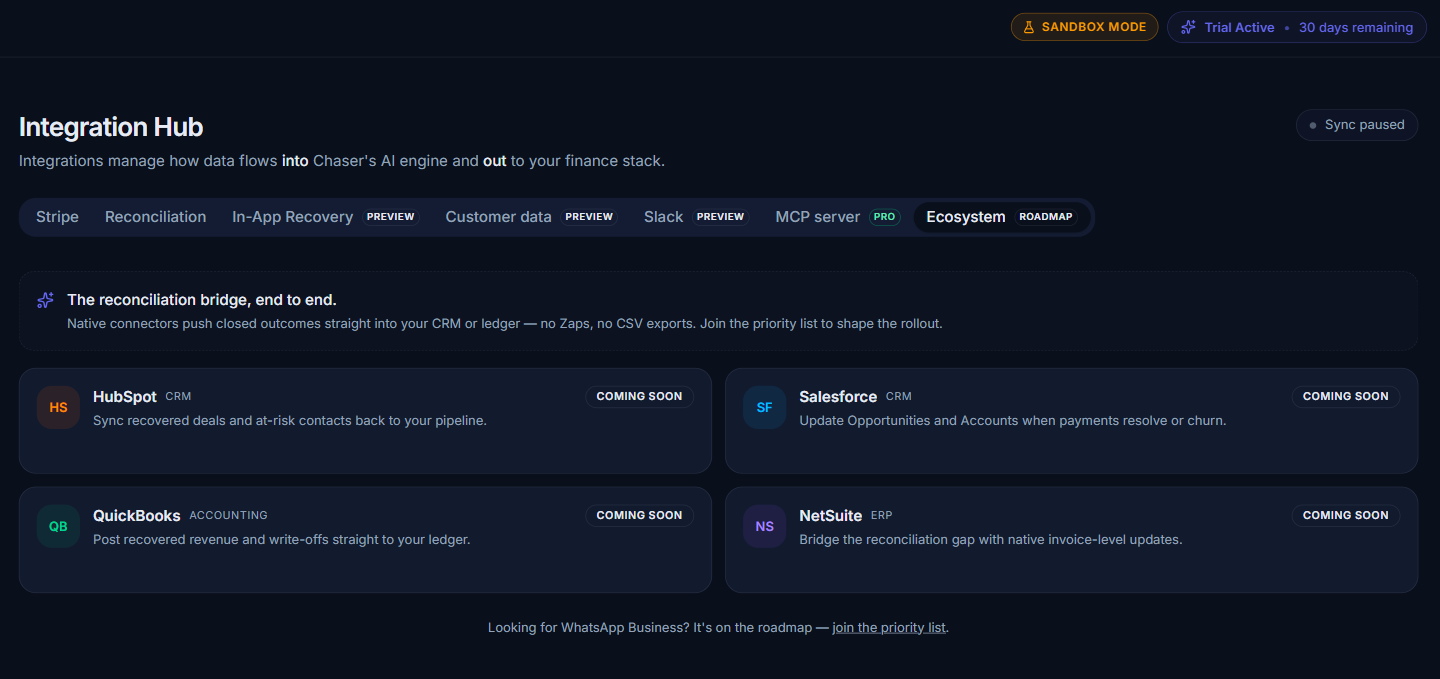
Task: Click the Salesforce SF logo icon
Action: [x=764, y=407]
